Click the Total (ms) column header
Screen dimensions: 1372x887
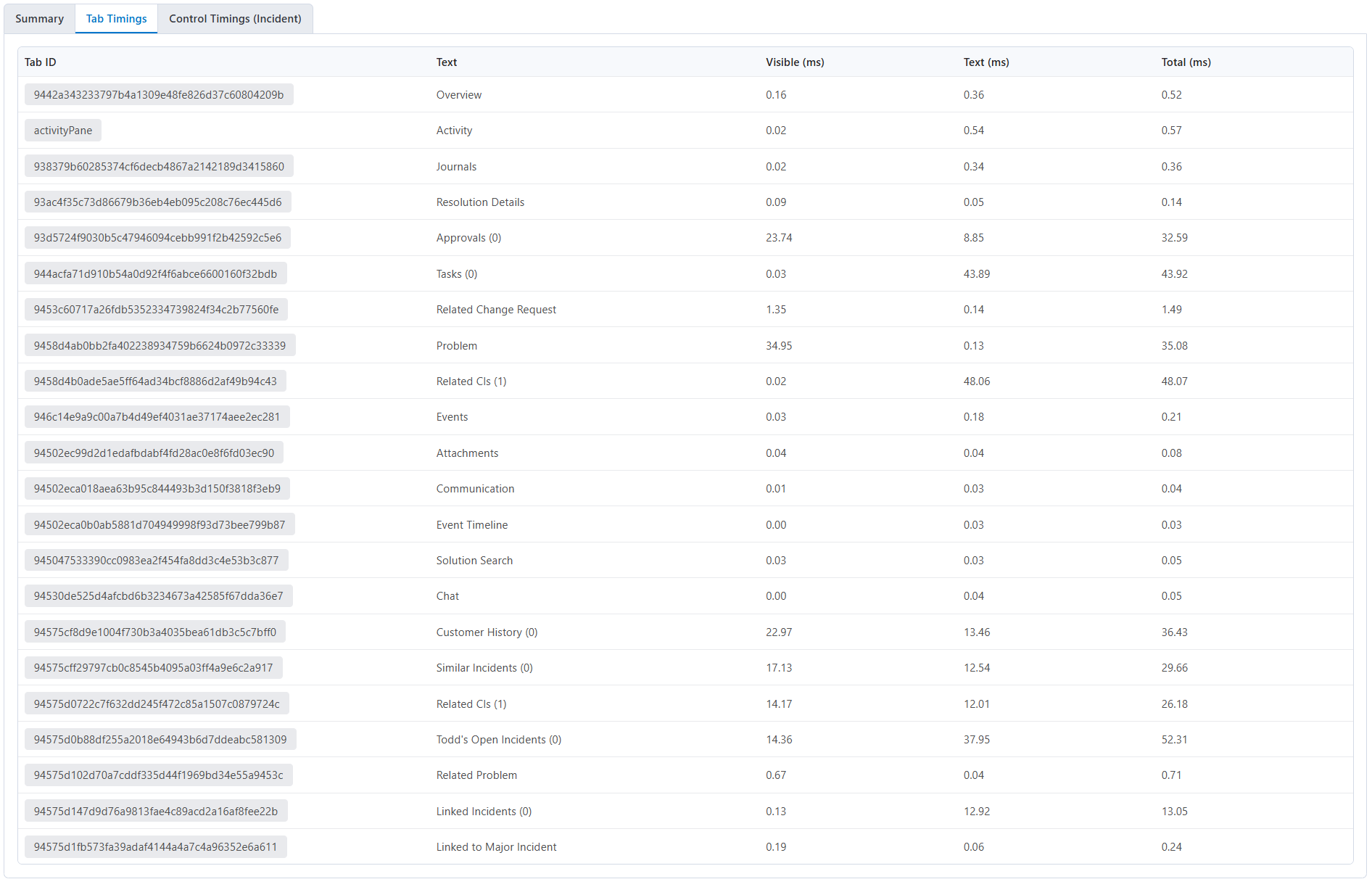1186,62
